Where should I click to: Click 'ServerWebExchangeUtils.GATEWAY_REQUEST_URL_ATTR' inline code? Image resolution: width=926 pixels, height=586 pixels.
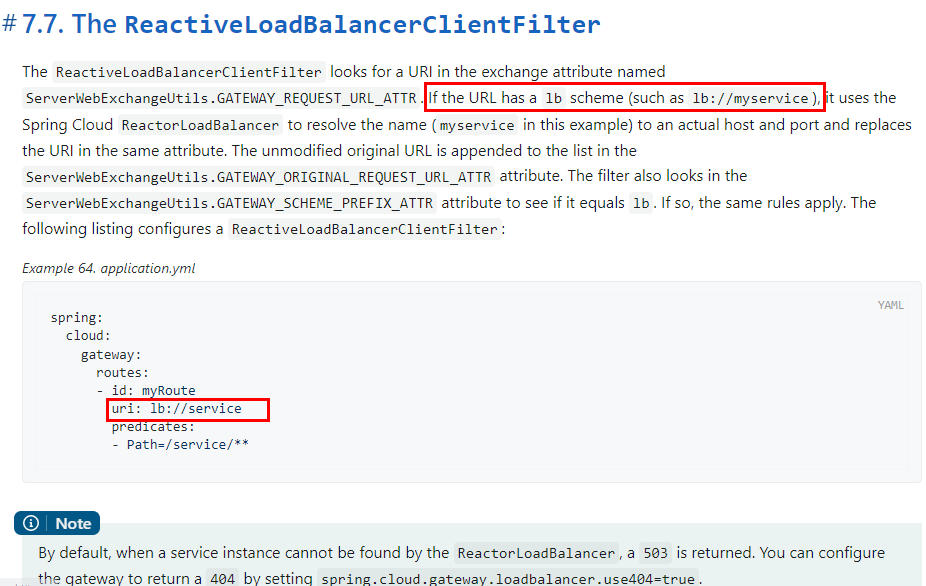pos(221,98)
